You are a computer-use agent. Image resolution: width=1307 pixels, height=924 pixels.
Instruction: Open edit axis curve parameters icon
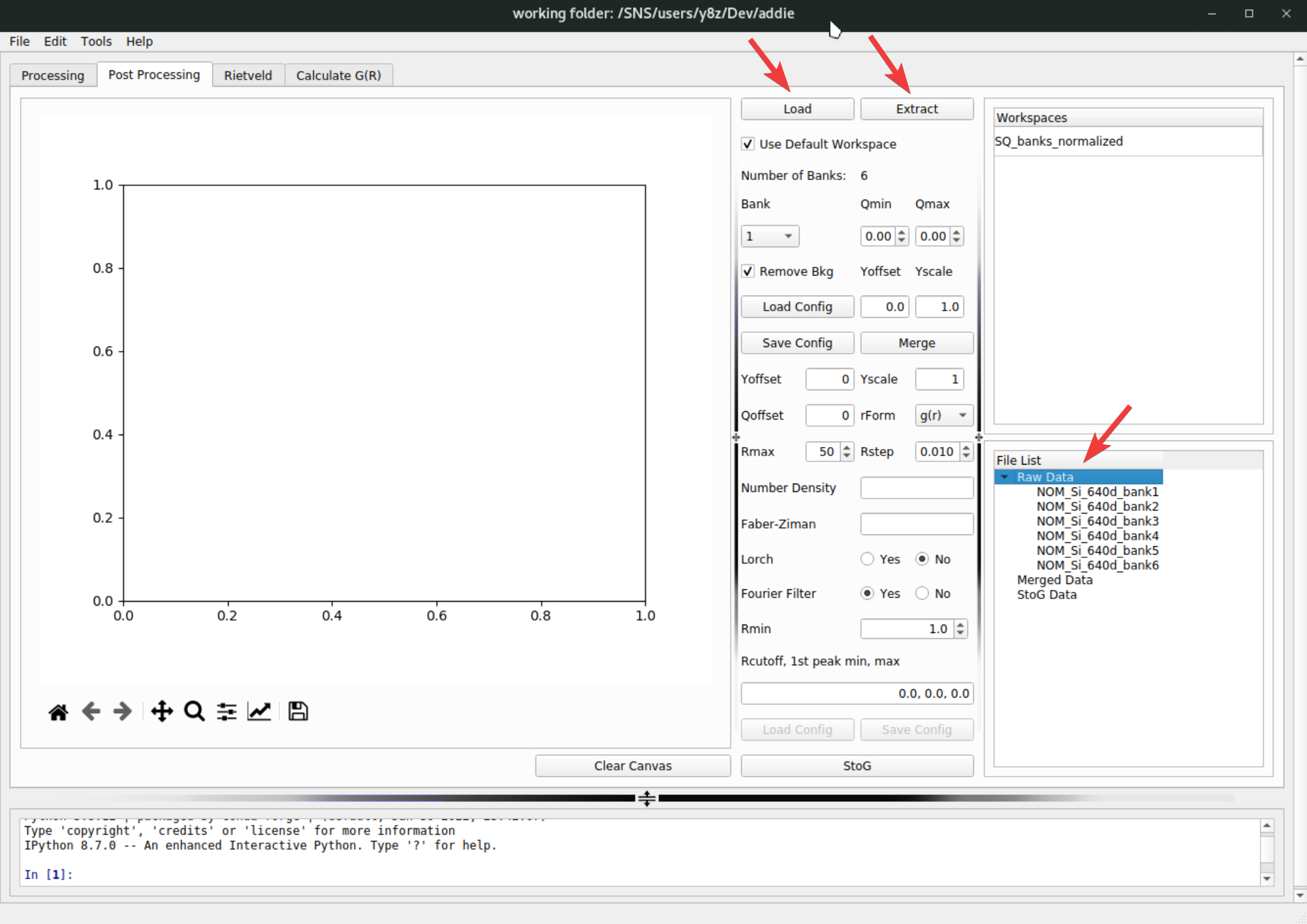coord(259,711)
